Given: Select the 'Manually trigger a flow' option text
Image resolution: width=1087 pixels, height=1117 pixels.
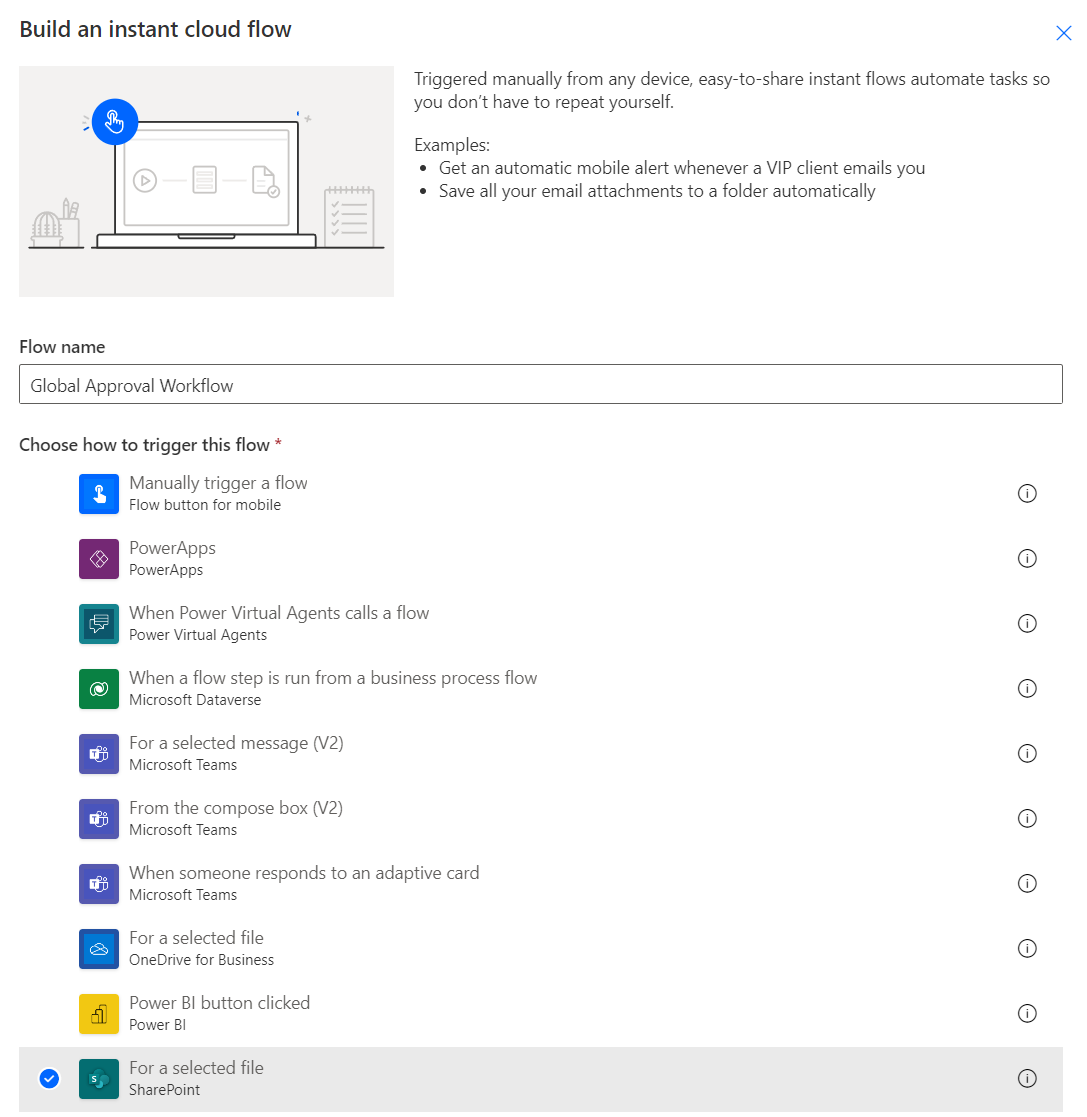Looking at the screenshot, I should point(218,483).
